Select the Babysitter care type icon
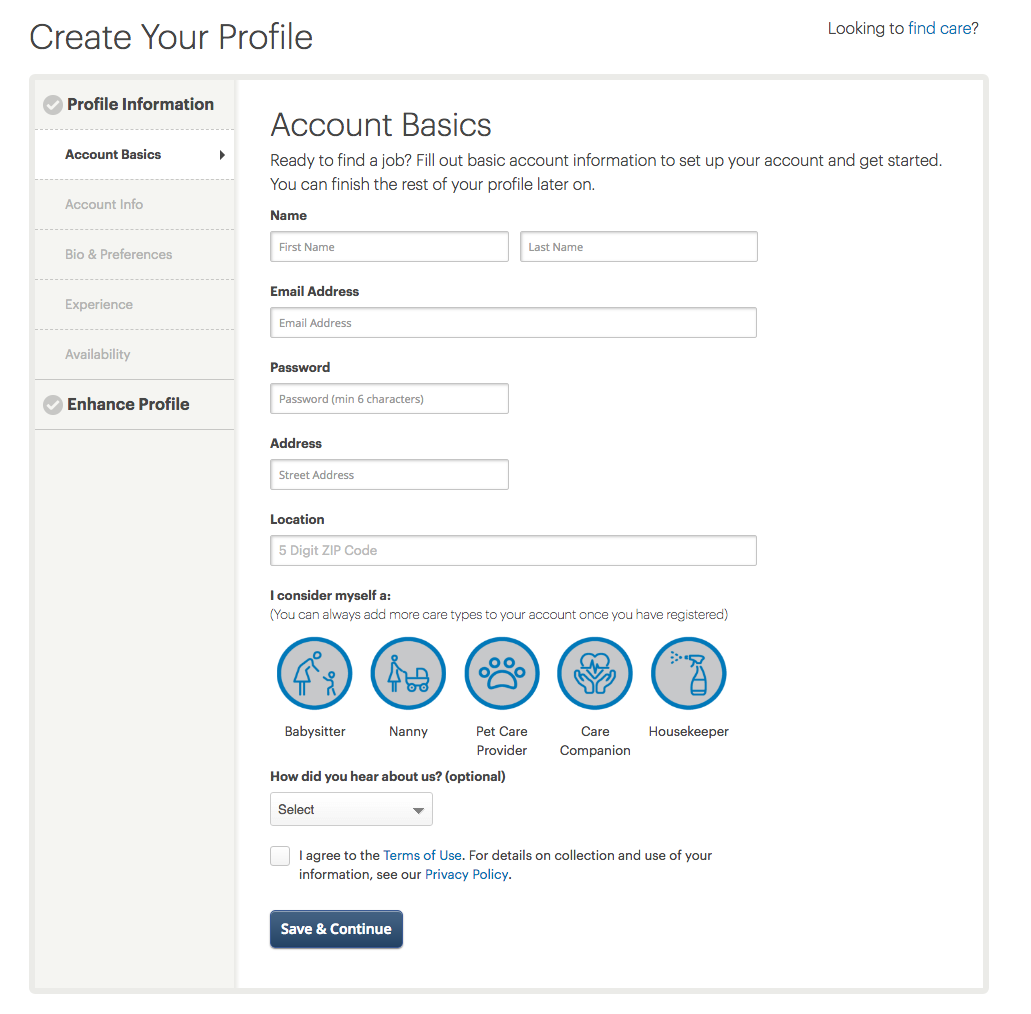 [314, 674]
